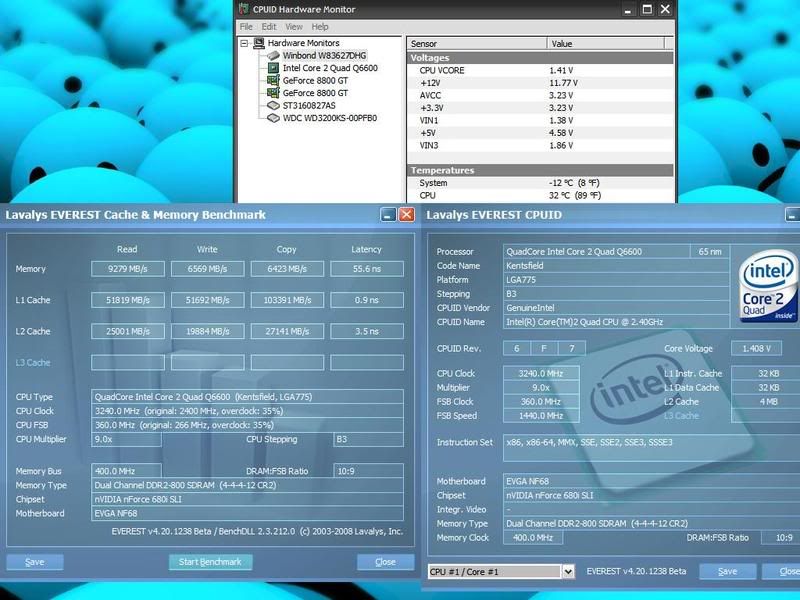Screen dimensions: 800x600
Task: Select the second GeForce 8800 GT card icon
Action: [x=273, y=93]
